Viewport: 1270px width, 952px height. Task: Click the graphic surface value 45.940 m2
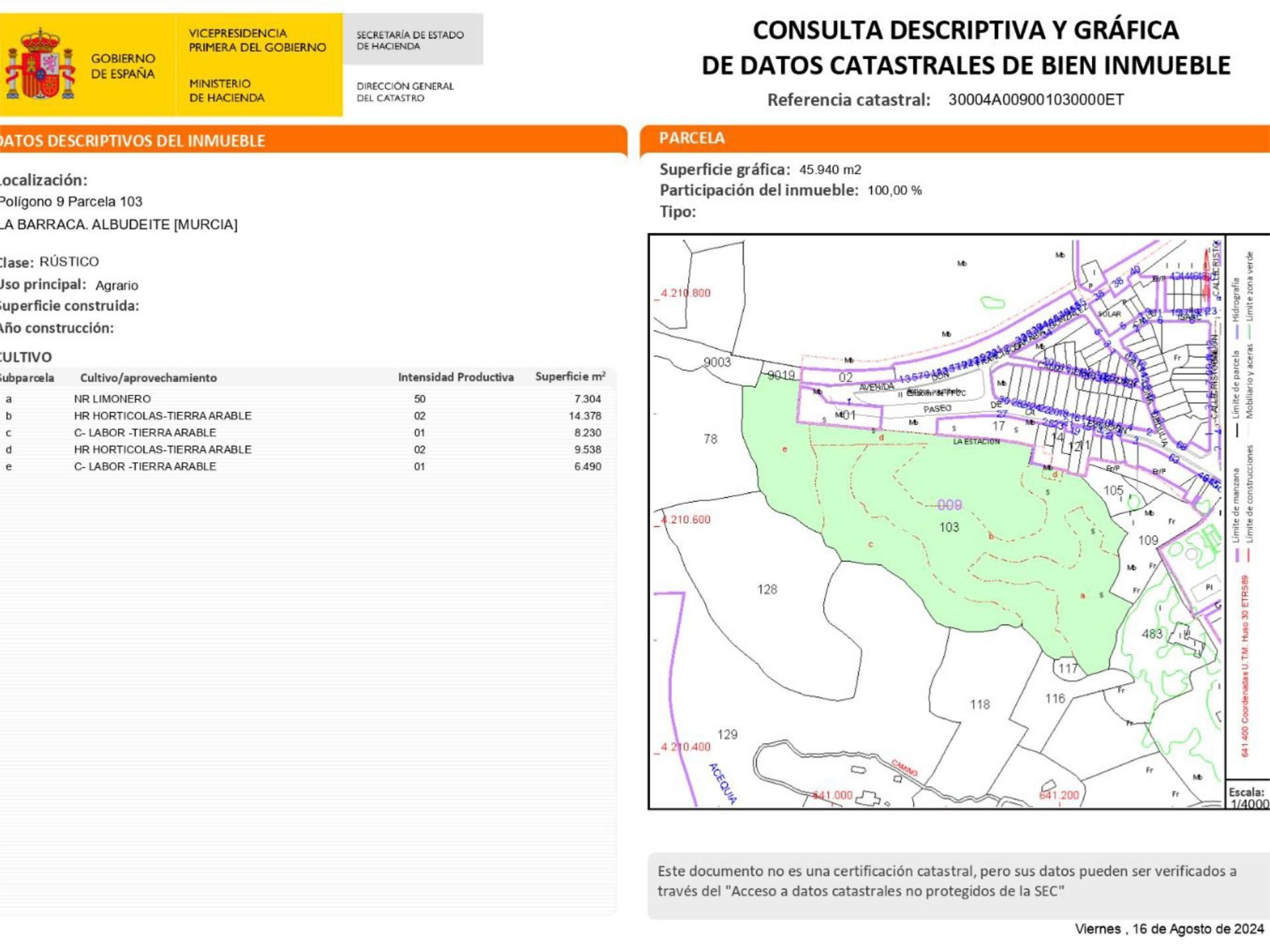tap(830, 170)
